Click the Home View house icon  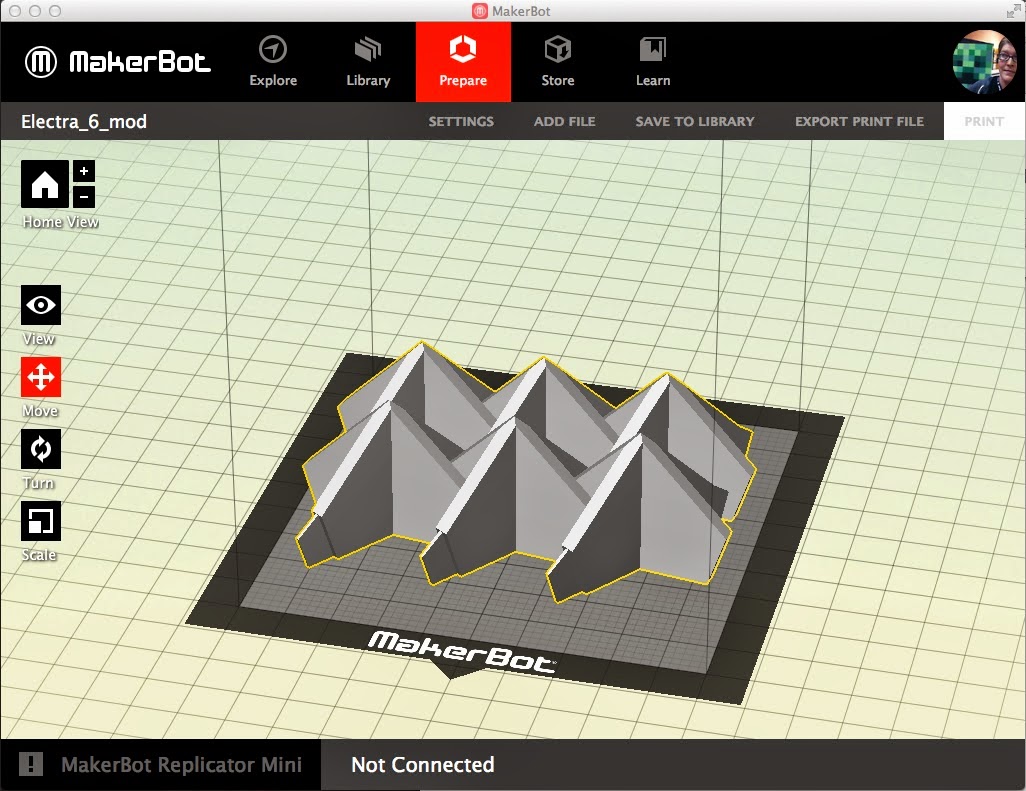click(x=44, y=185)
